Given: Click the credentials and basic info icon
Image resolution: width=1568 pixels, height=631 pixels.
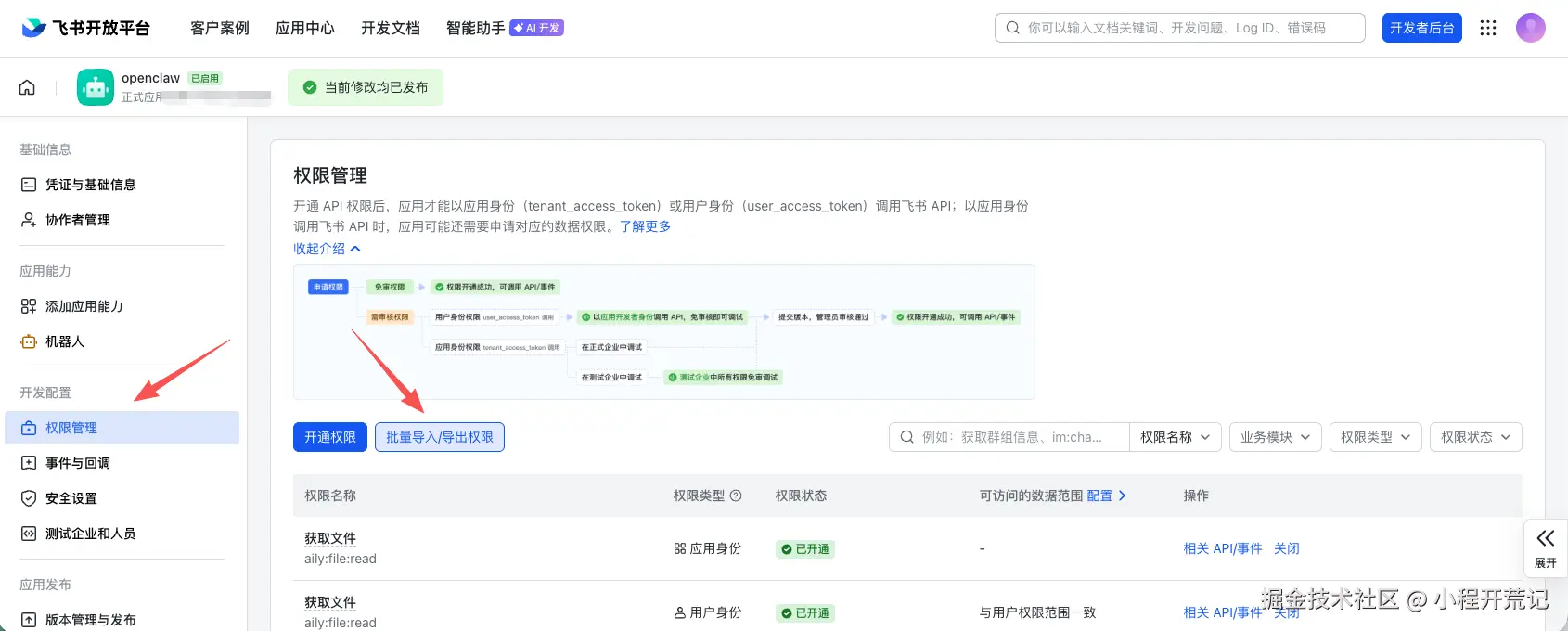Looking at the screenshot, I should (x=29, y=185).
